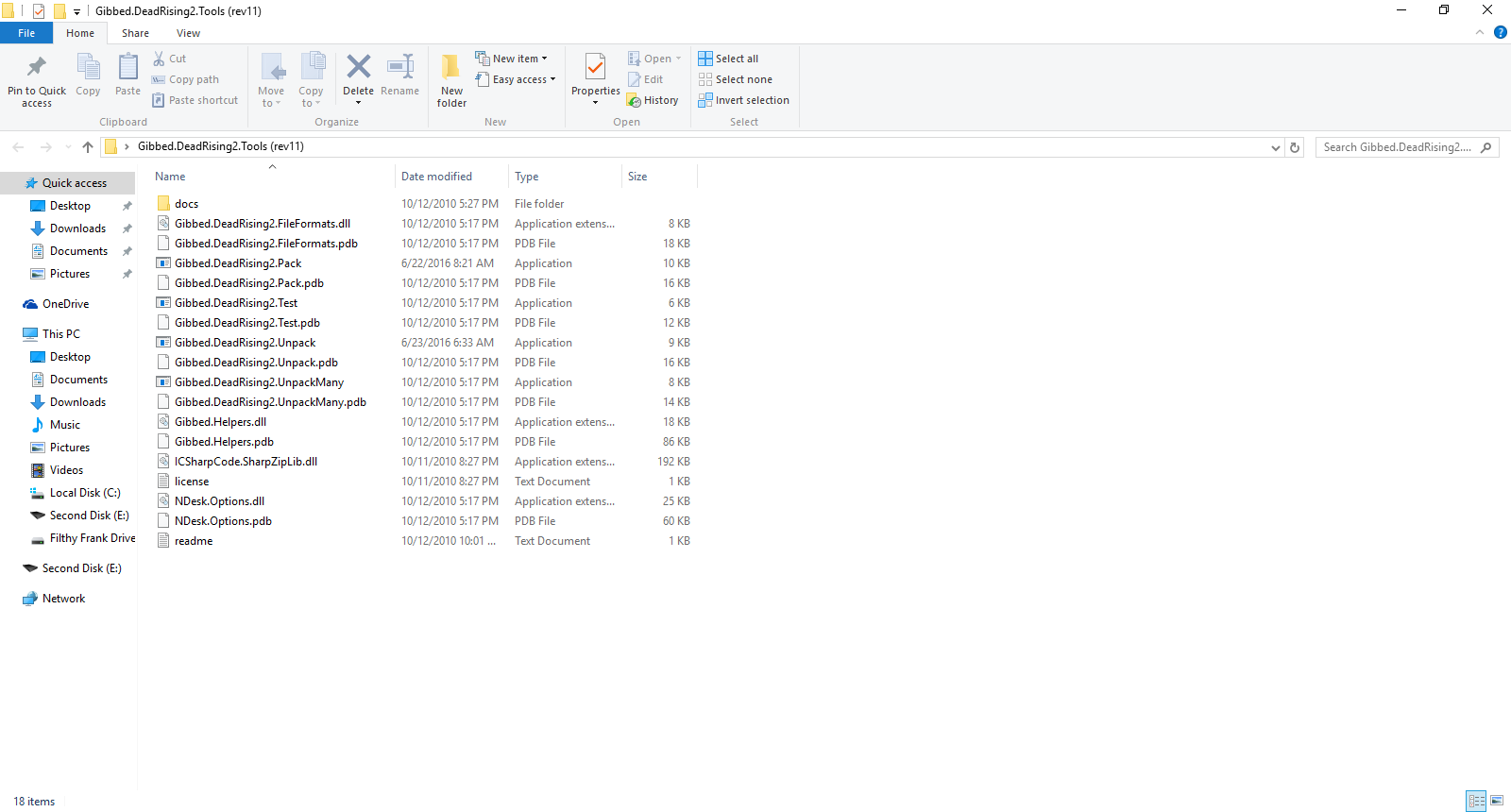This screenshot has width=1511, height=812.
Task: Click breadcrumb Gibbed.DeadRising2.Tools (rev11)
Action: click(221, 146)
